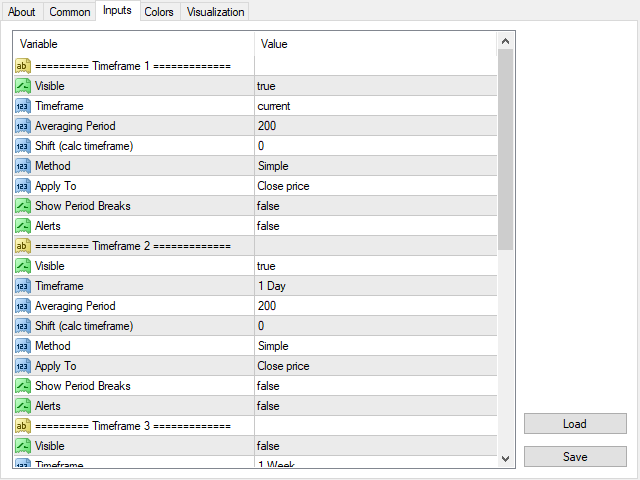
Task: Click the Load button
Action: click(575, 424)
